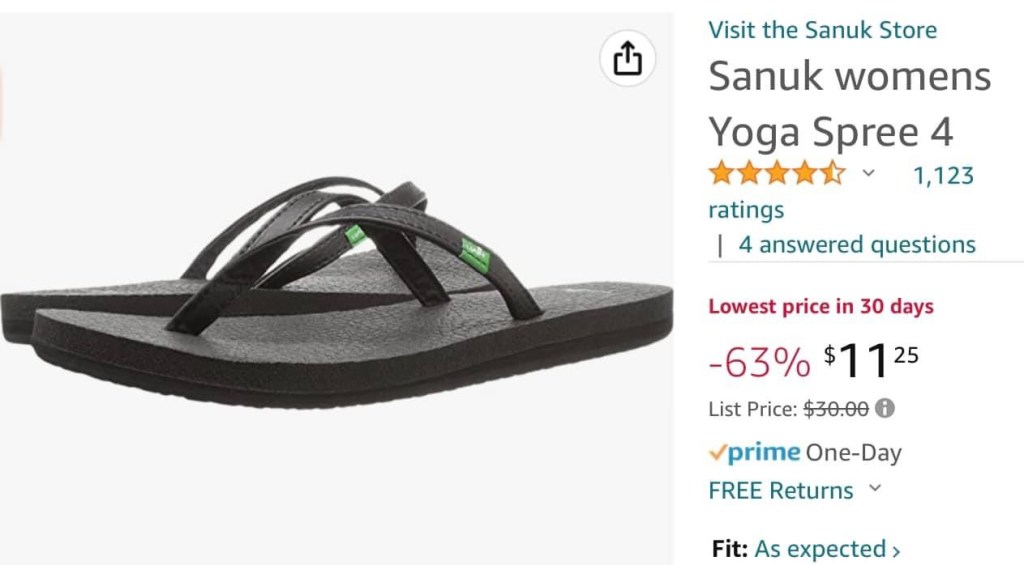Visit the Sanuk Store link
This screenshot has width=1024, height=565.
(823, 30)
